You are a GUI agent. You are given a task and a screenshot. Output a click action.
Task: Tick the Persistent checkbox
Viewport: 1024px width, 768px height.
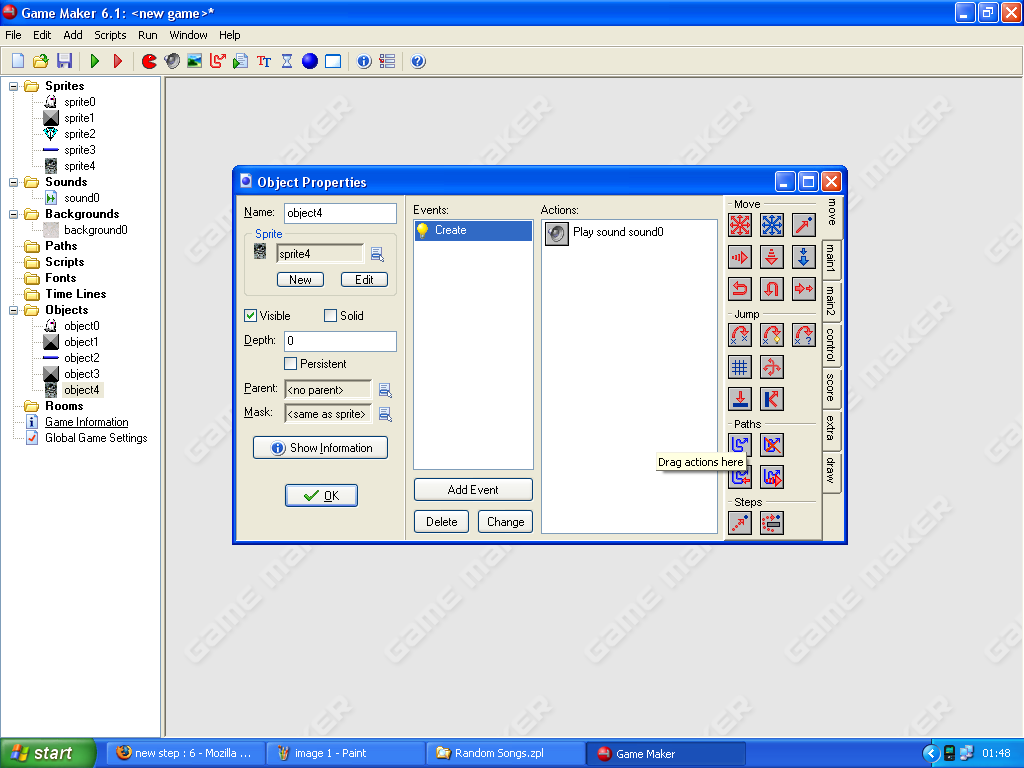[x=291, y=364]
